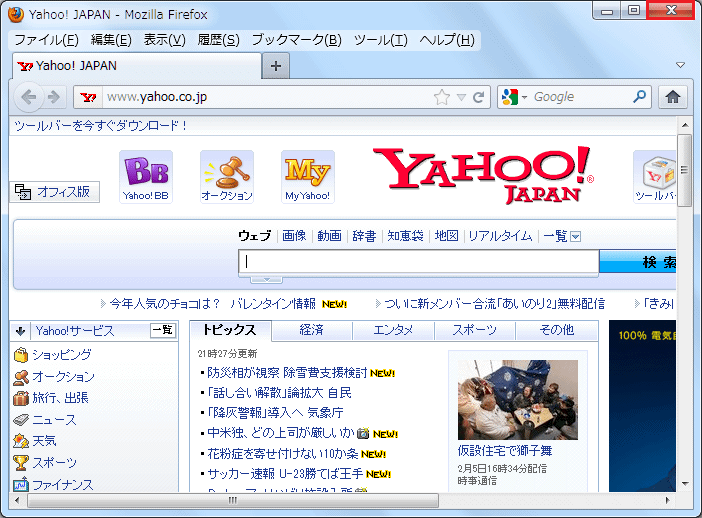Open the 履歴(S) menu
The height and width of the screenshot is (518, 702).
coord(218,40)
